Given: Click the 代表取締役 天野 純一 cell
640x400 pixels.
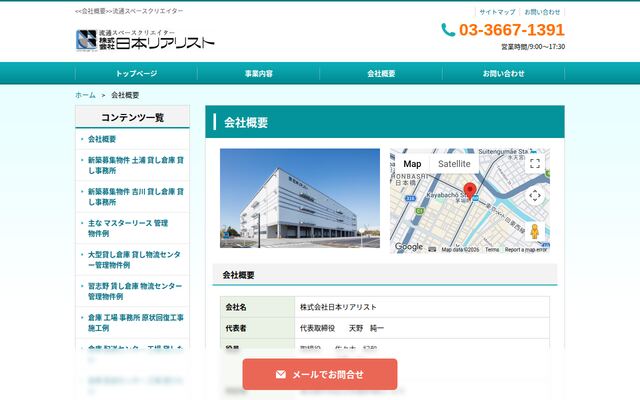Looking at the screenshot, I should tap(422, 328).
